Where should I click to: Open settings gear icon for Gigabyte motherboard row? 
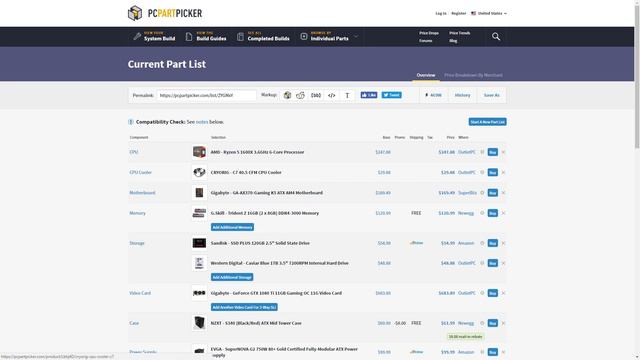[482, 193]
